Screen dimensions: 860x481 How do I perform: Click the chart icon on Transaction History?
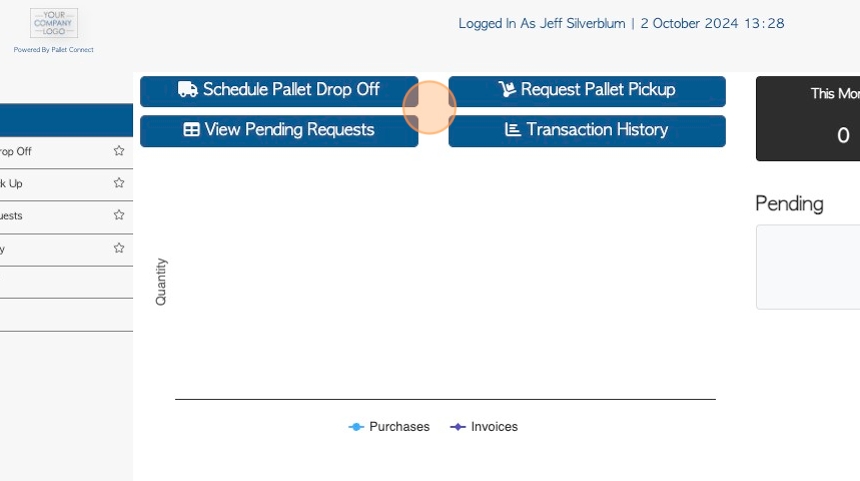coord(512,129)
